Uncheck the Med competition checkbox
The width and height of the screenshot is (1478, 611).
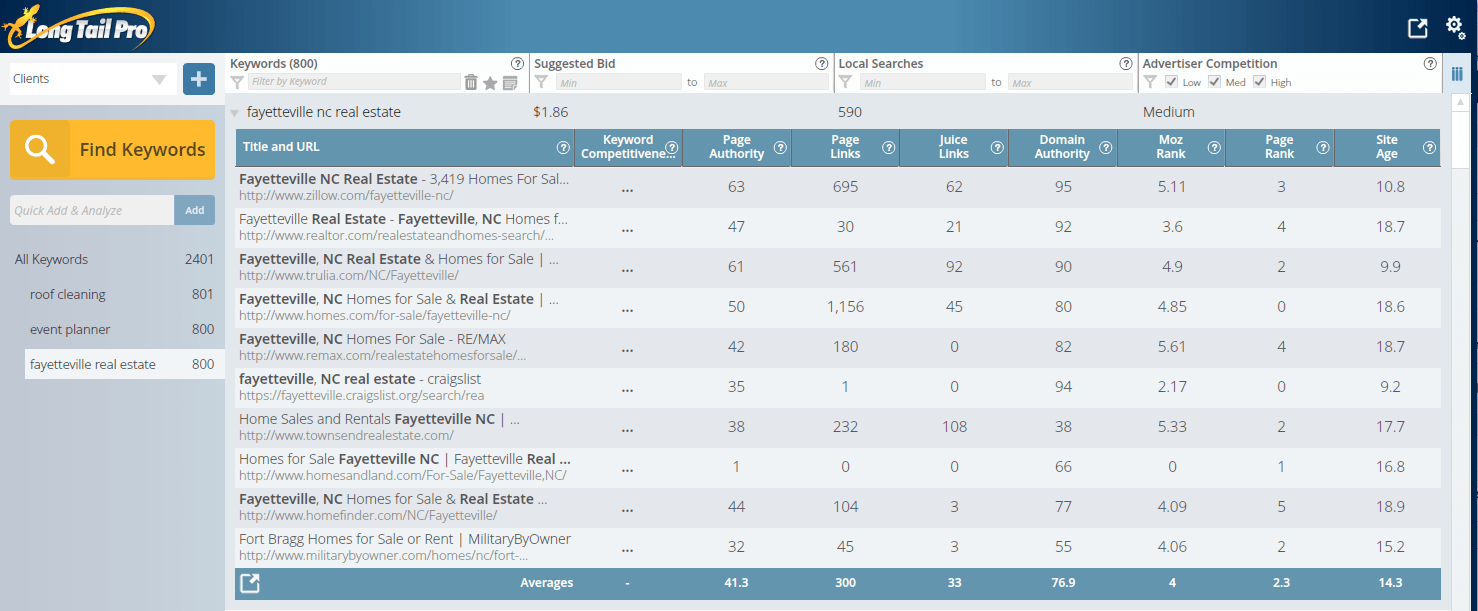(x=1215, y=82)
